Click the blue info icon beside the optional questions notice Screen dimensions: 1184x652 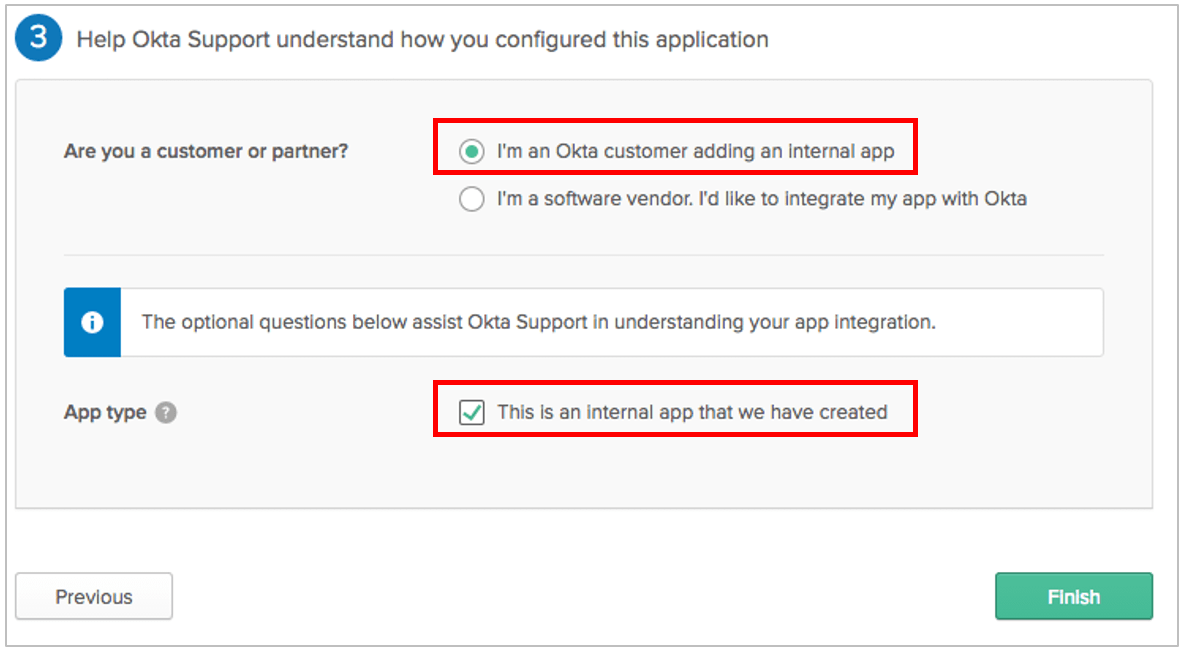[x=92, y=321]
